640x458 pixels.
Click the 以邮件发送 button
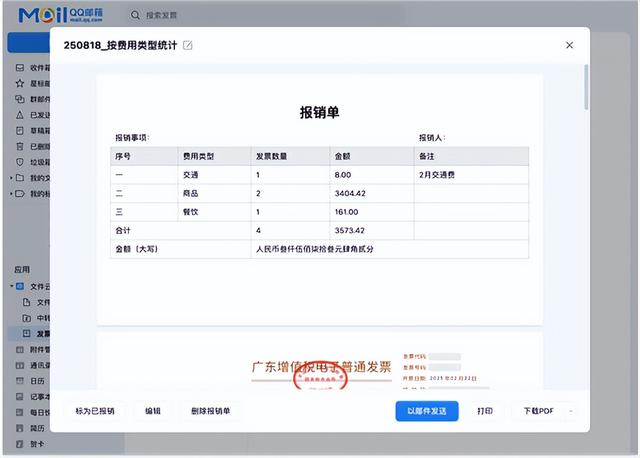click(x=427, y=411)
